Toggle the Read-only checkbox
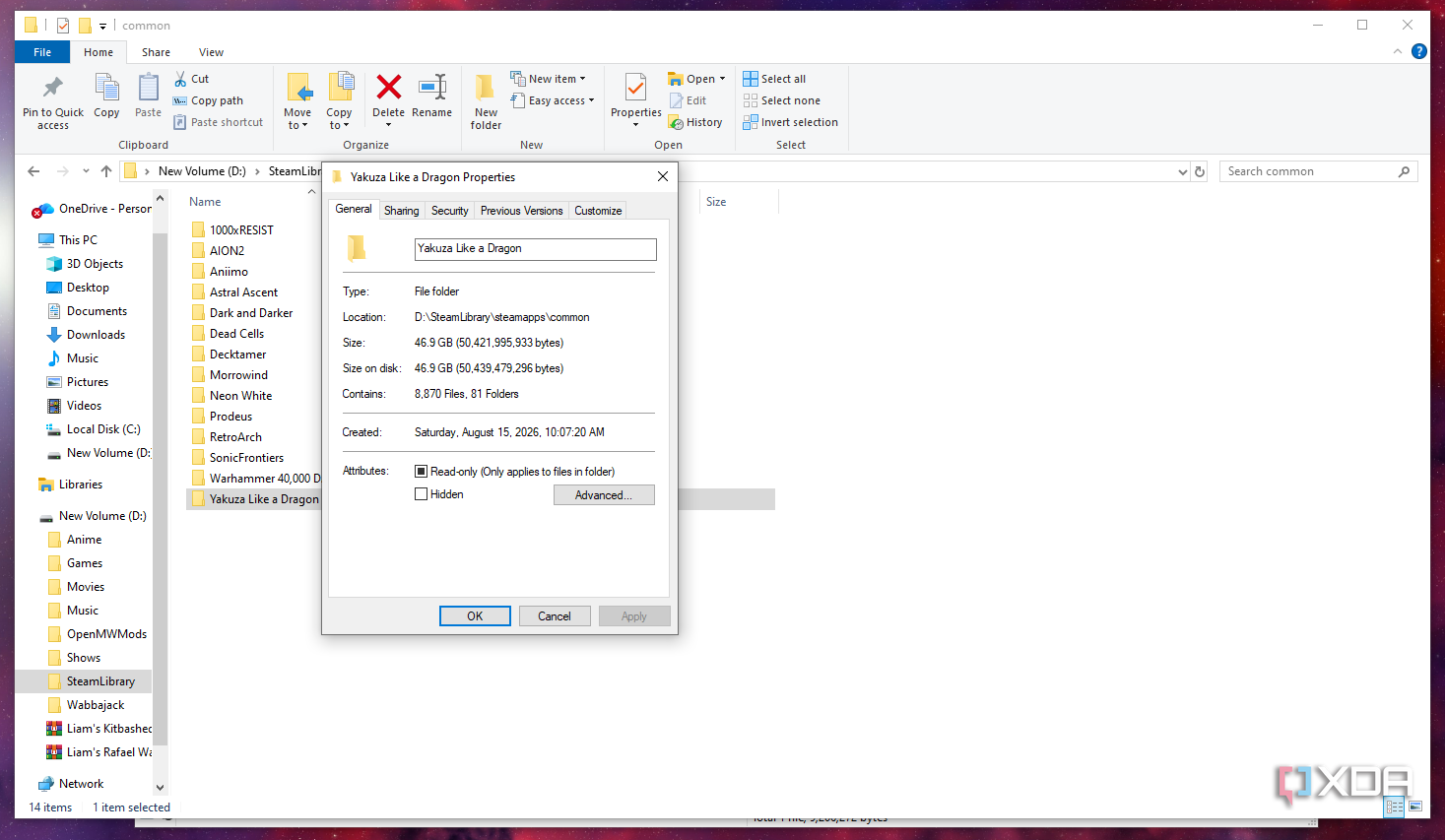This screenshot has height=840, width=1445. (422, 472)
